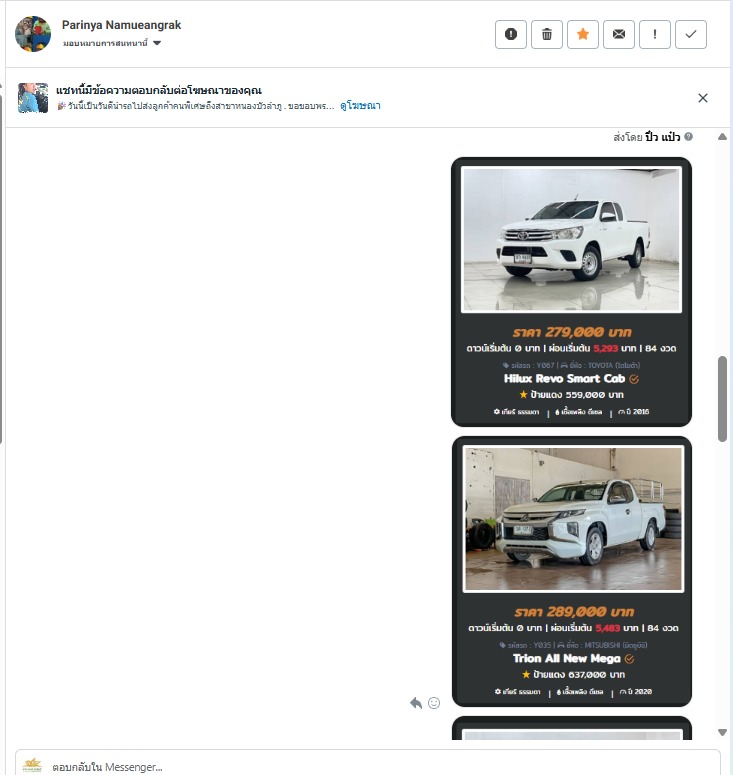Grab the chat vertical scrollbar thumb

[722, 398]
